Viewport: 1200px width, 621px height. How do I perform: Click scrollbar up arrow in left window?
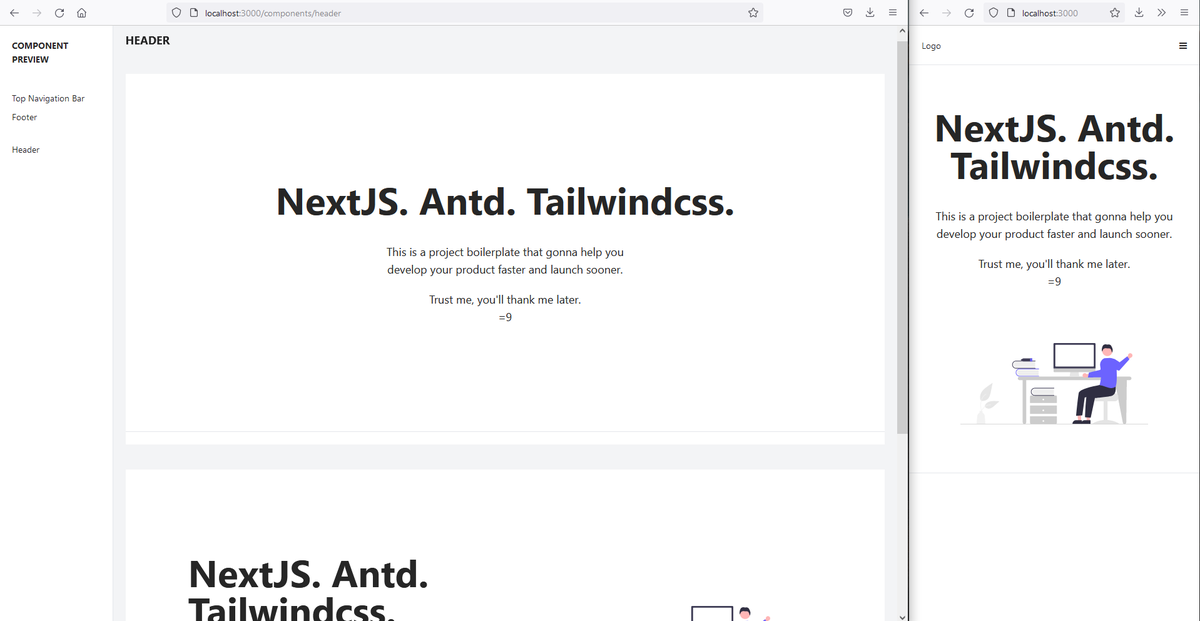coord(902,32)
